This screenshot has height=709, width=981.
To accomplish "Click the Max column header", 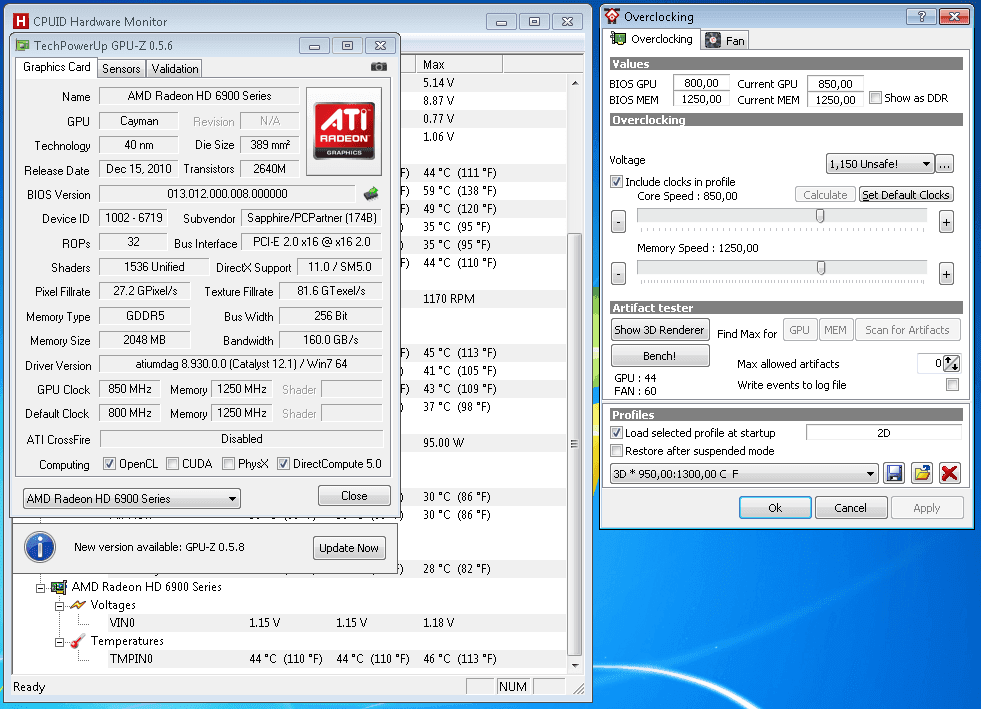I will coord(459,64).
